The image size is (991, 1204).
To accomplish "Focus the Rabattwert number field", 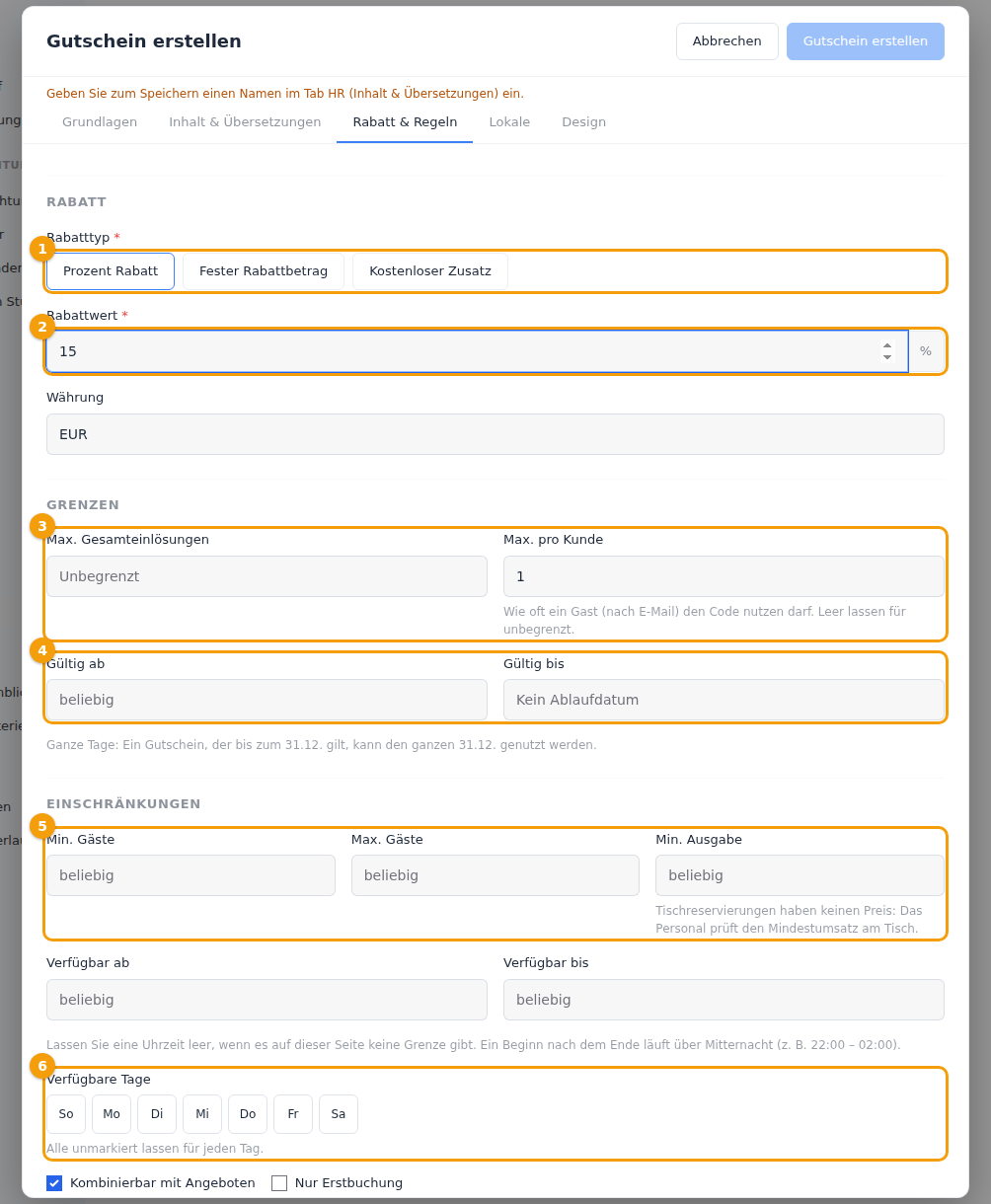I will (x=478, y=351).
